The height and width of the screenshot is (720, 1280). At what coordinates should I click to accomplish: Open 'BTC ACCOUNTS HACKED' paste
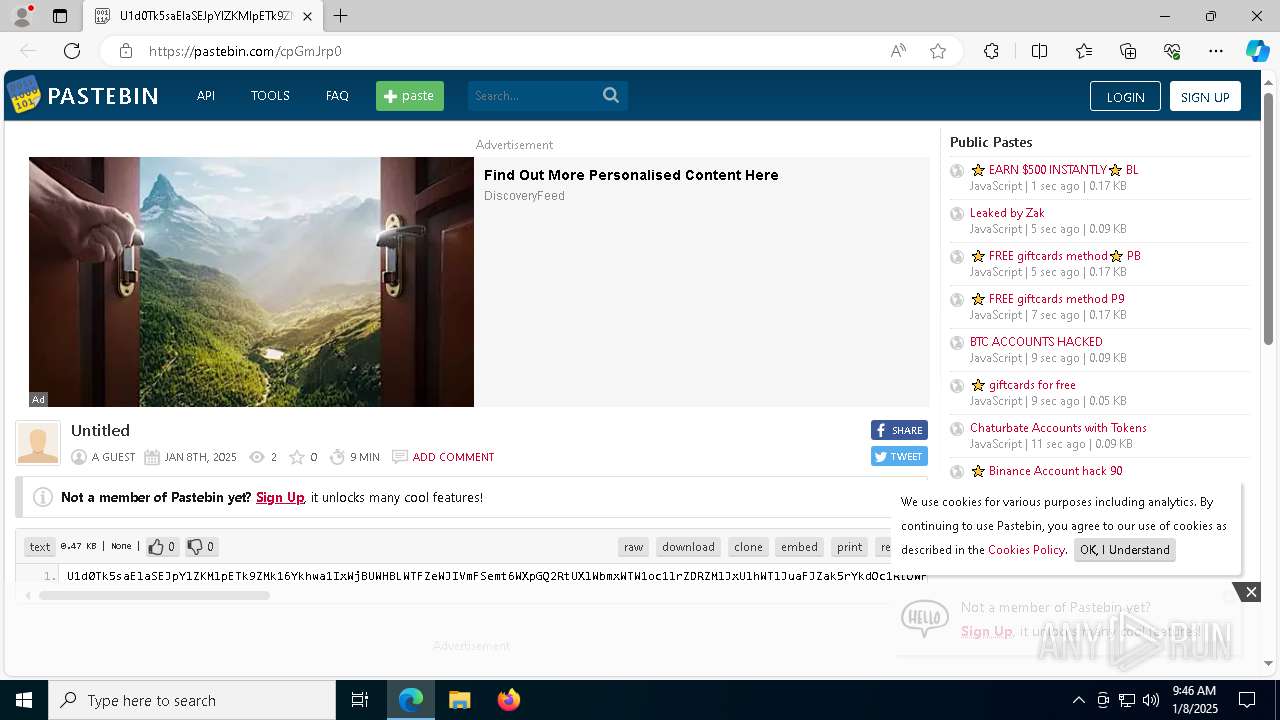click(1036, 342)
